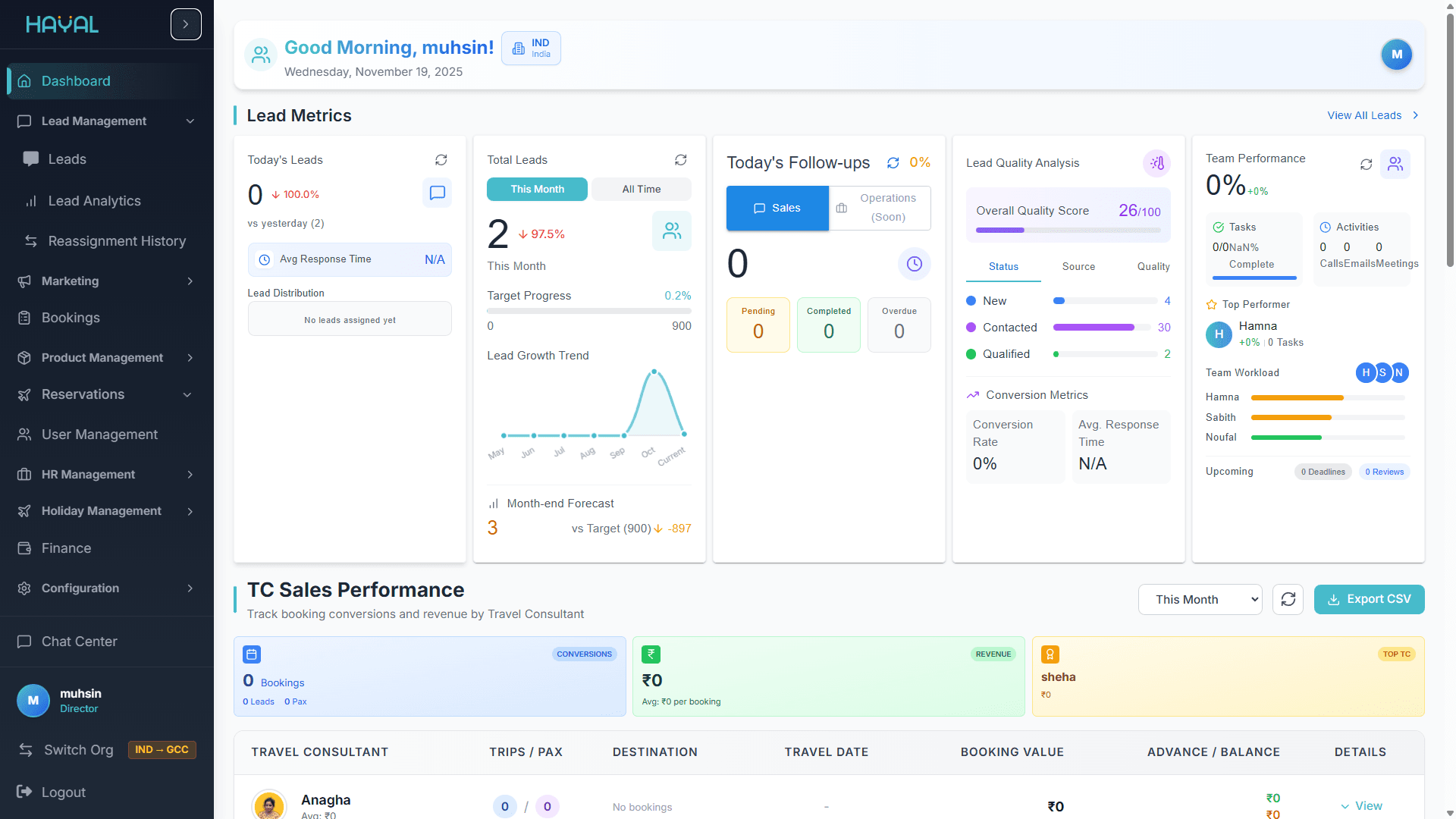Select This Month leads toggle

click(x=537, y=190)
